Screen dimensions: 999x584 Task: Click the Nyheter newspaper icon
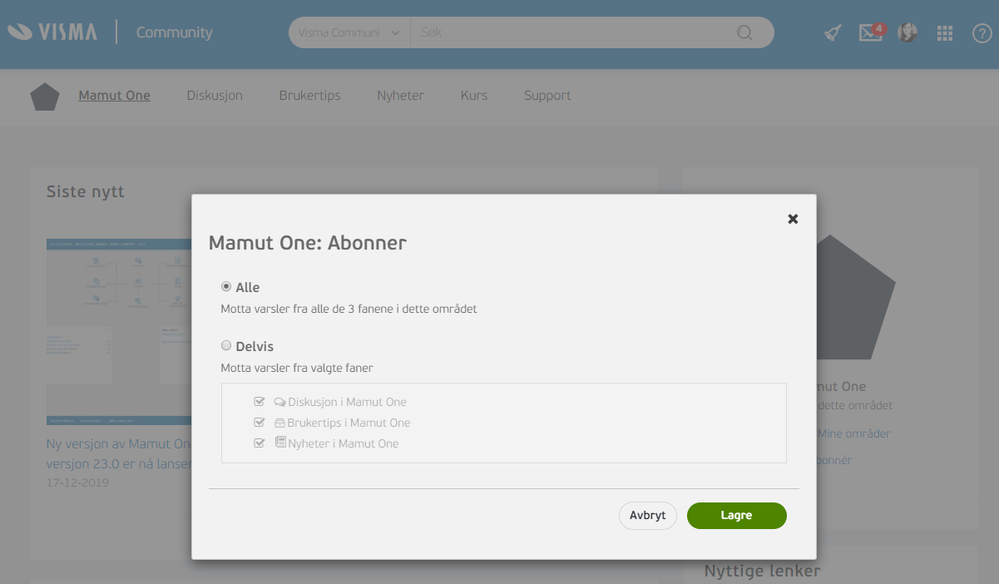click(280, 442)
